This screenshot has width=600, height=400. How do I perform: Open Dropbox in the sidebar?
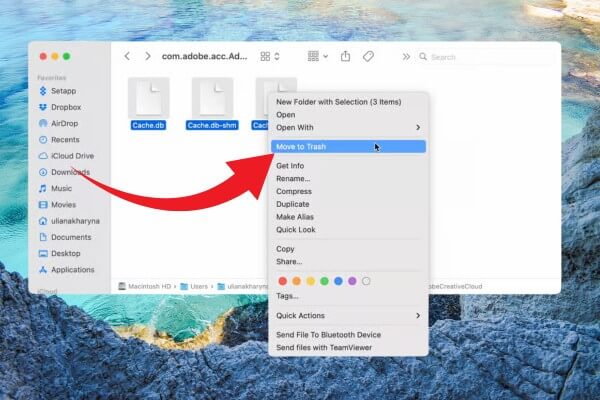pyautogui.click(x=65, y=107)
